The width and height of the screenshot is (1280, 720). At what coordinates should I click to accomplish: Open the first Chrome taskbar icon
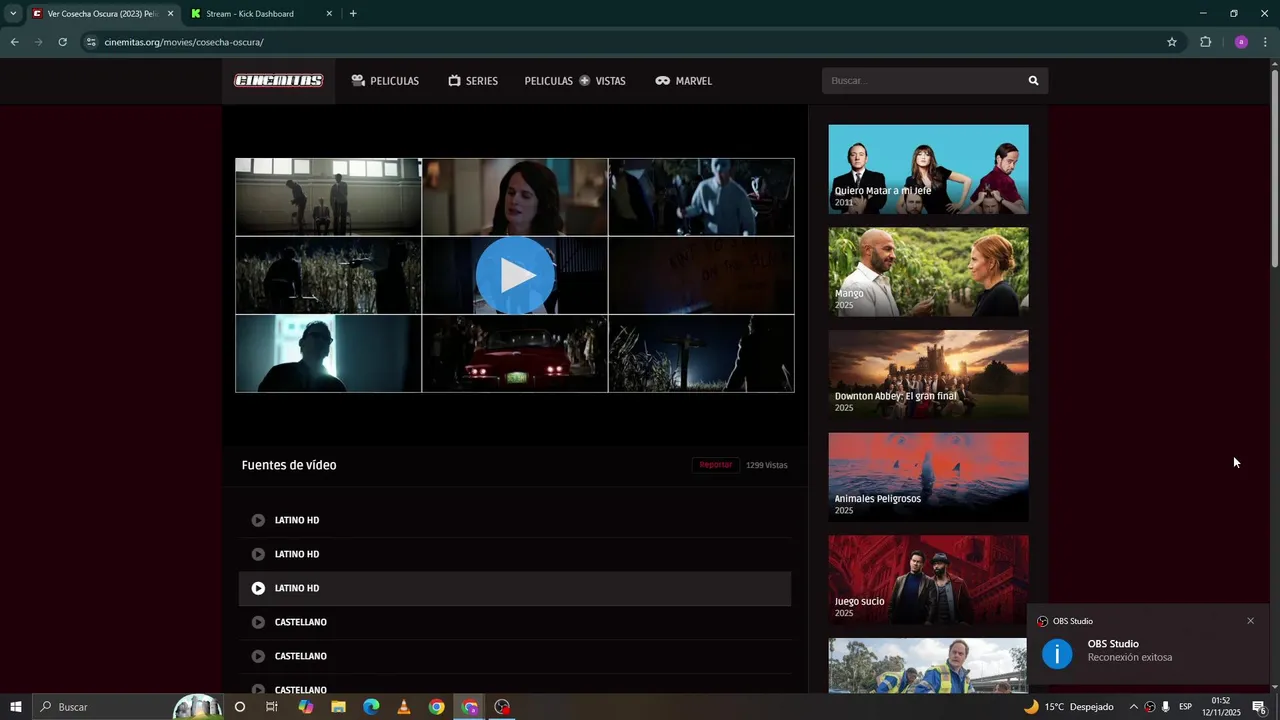(x=437, y=707)
